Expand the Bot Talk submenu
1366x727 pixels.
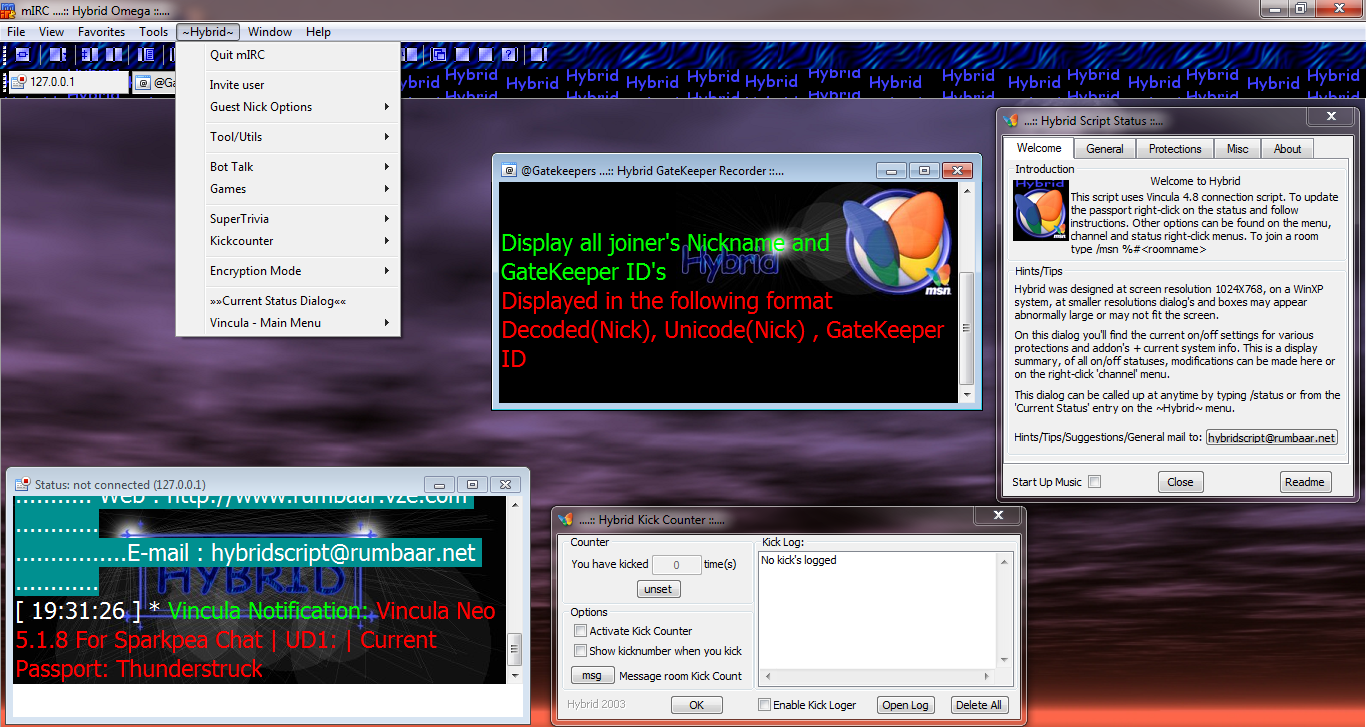coord(288,167)
